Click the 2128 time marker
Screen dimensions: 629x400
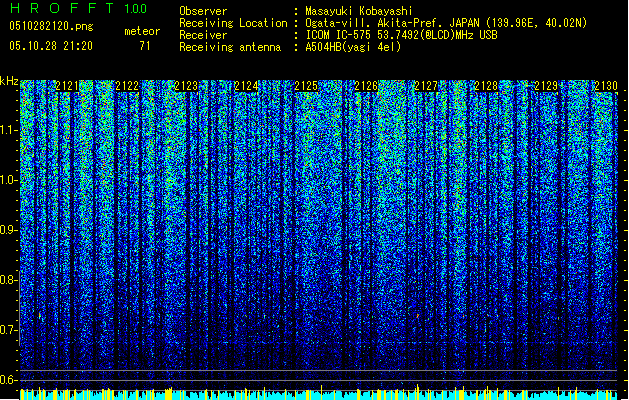pyautogui.click(x=486, y=86)
